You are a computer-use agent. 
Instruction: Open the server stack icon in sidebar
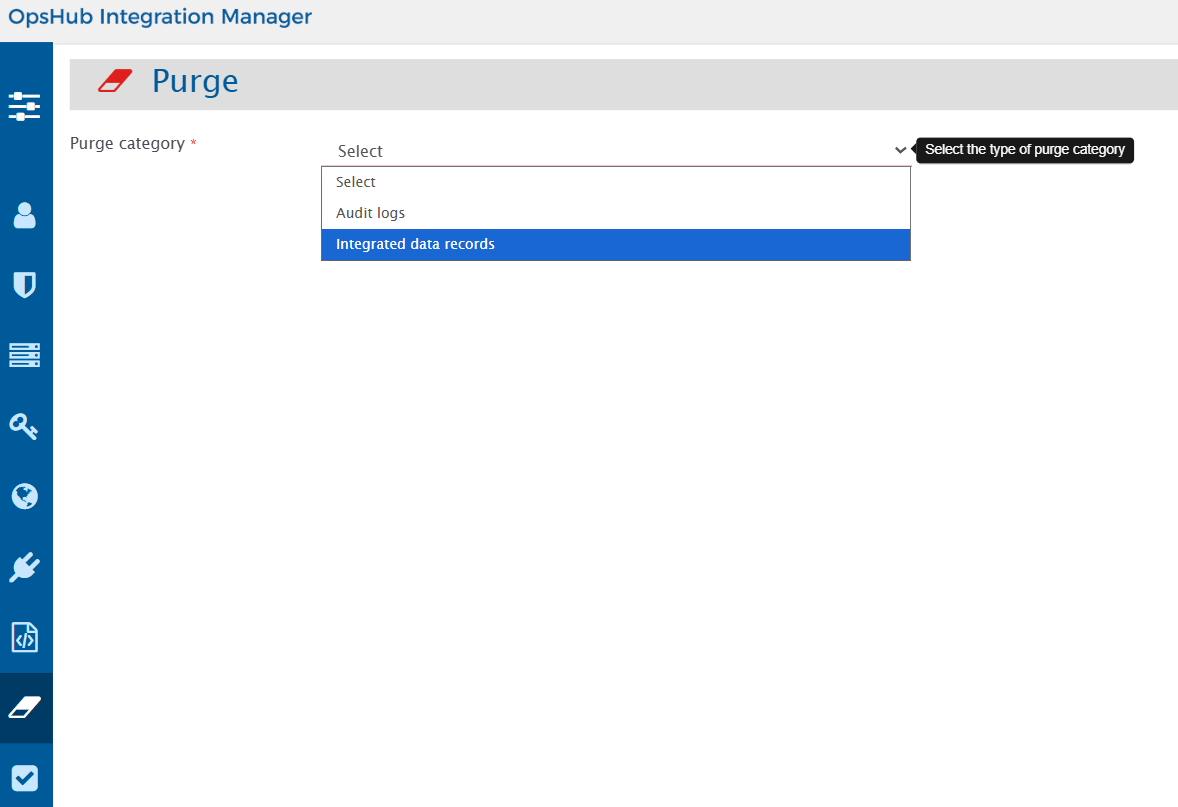pyautogui.click(x=25, y=355)
